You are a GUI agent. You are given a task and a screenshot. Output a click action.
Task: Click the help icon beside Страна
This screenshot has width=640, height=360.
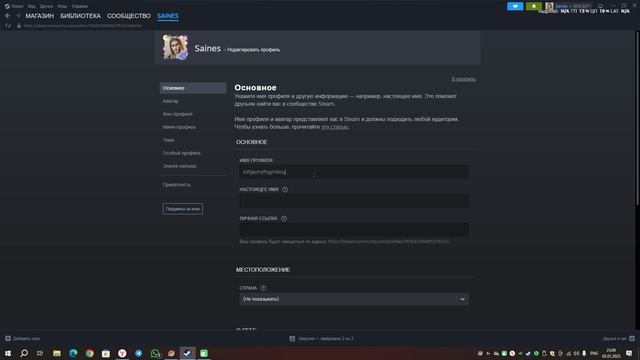[263, 288]
